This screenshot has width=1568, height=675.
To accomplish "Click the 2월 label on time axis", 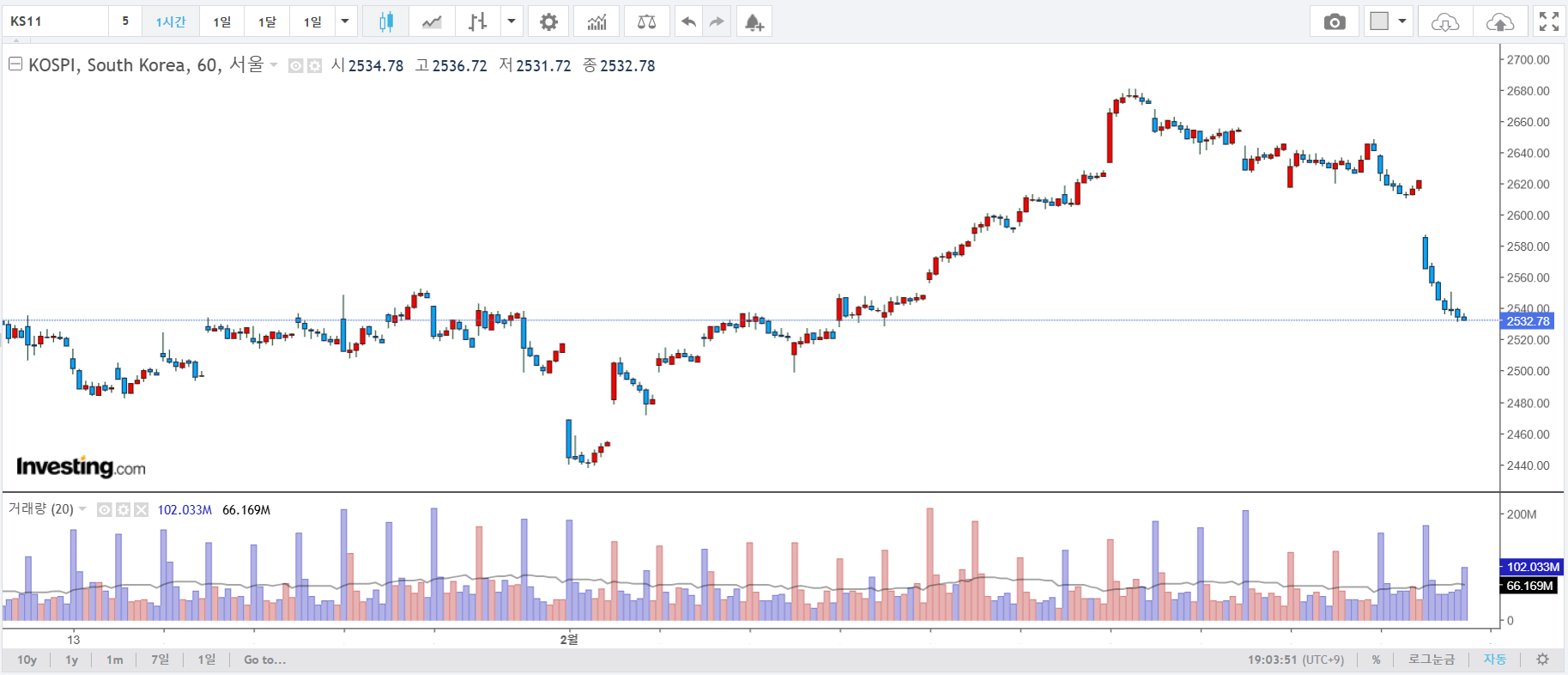I will (x=569, y=640).
